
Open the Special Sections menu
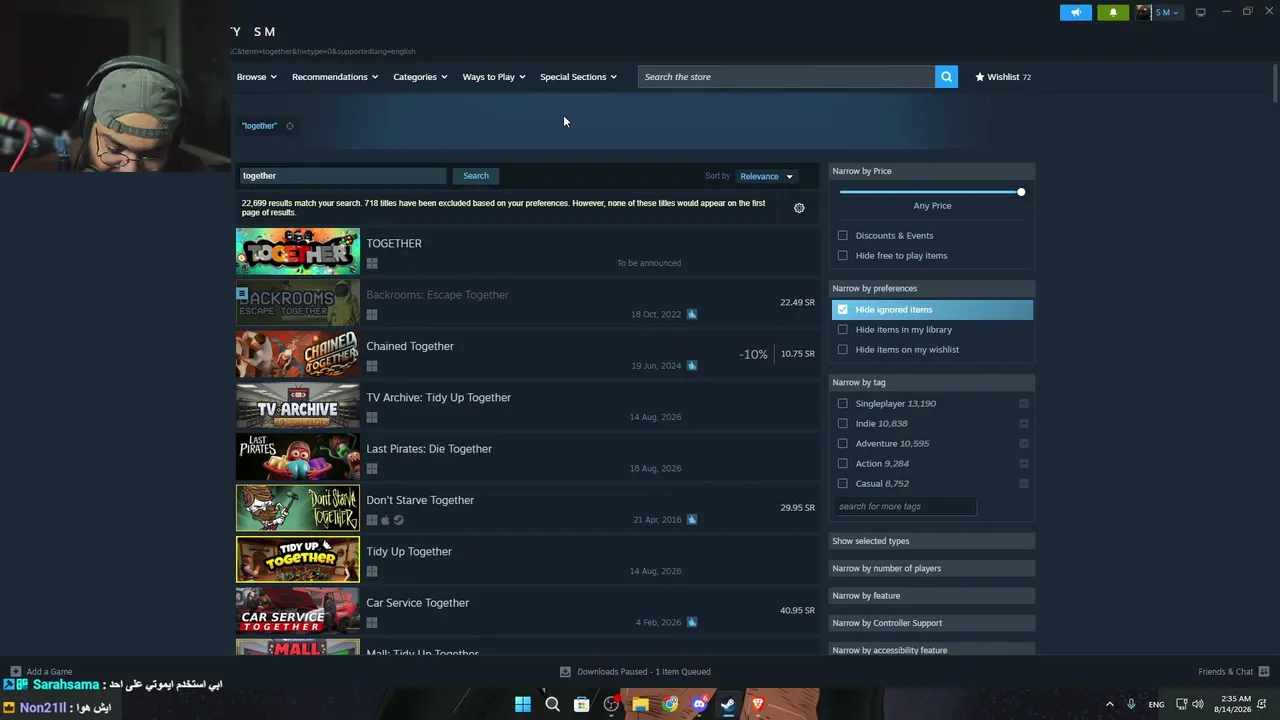pos(579,77)
